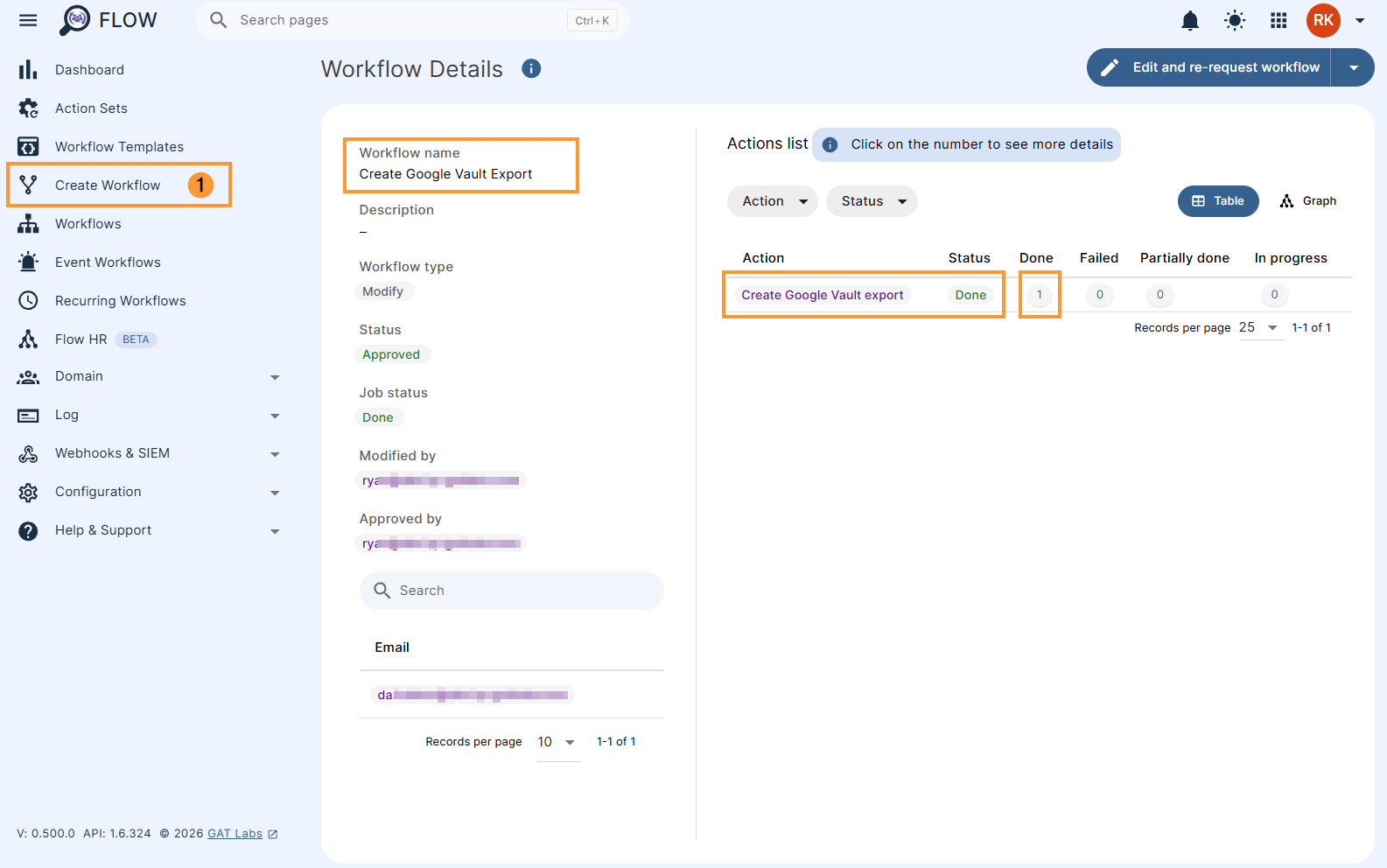
Task: Click Create Google Vault export action chip
Action: pyautogui.click(x=823, y=295)
